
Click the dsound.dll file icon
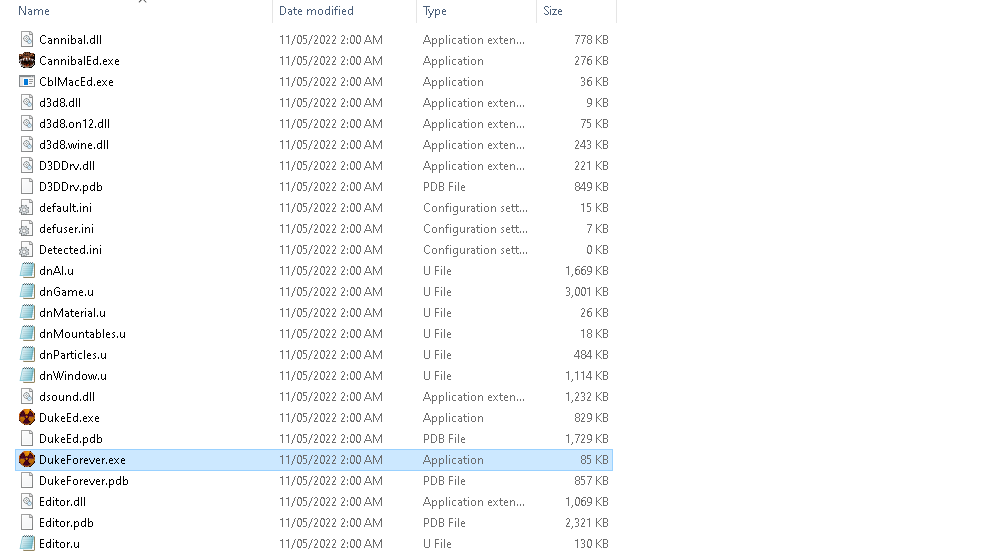pyautogui.click(x=27, y=397)
